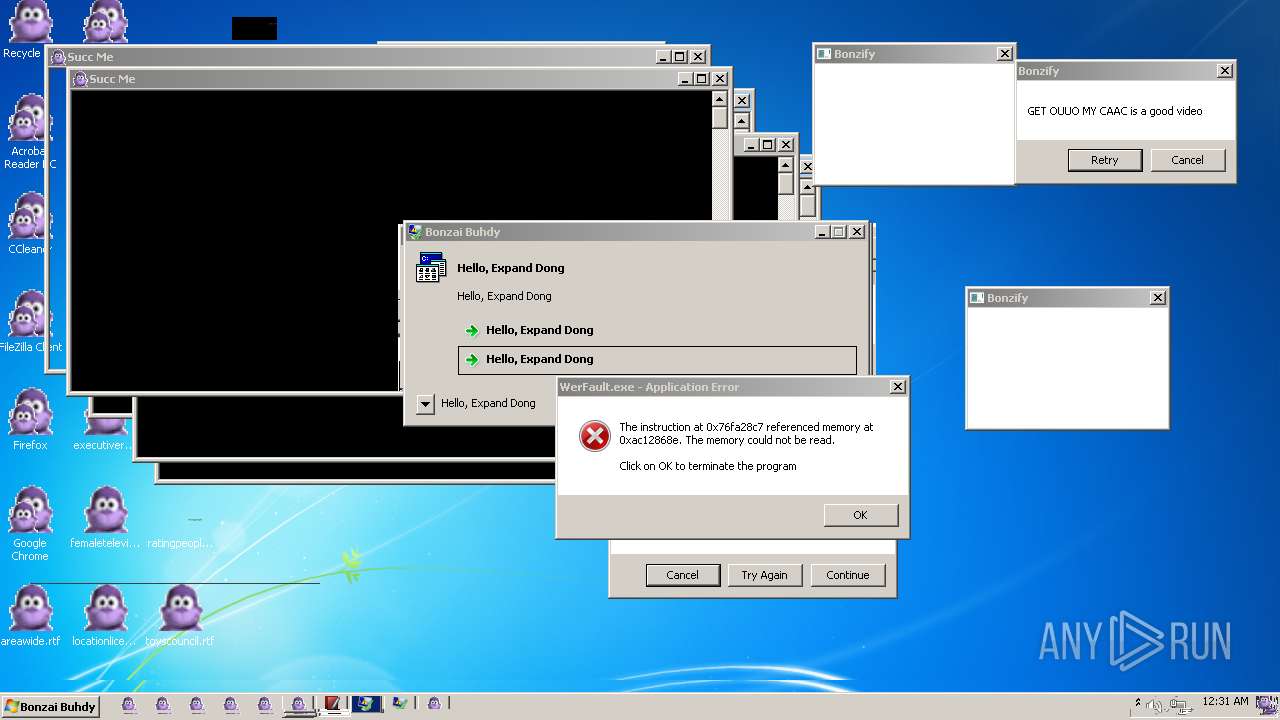Maximize the front Succ Me window
The height and width of the screenshot is (720, 1280).
701,79
